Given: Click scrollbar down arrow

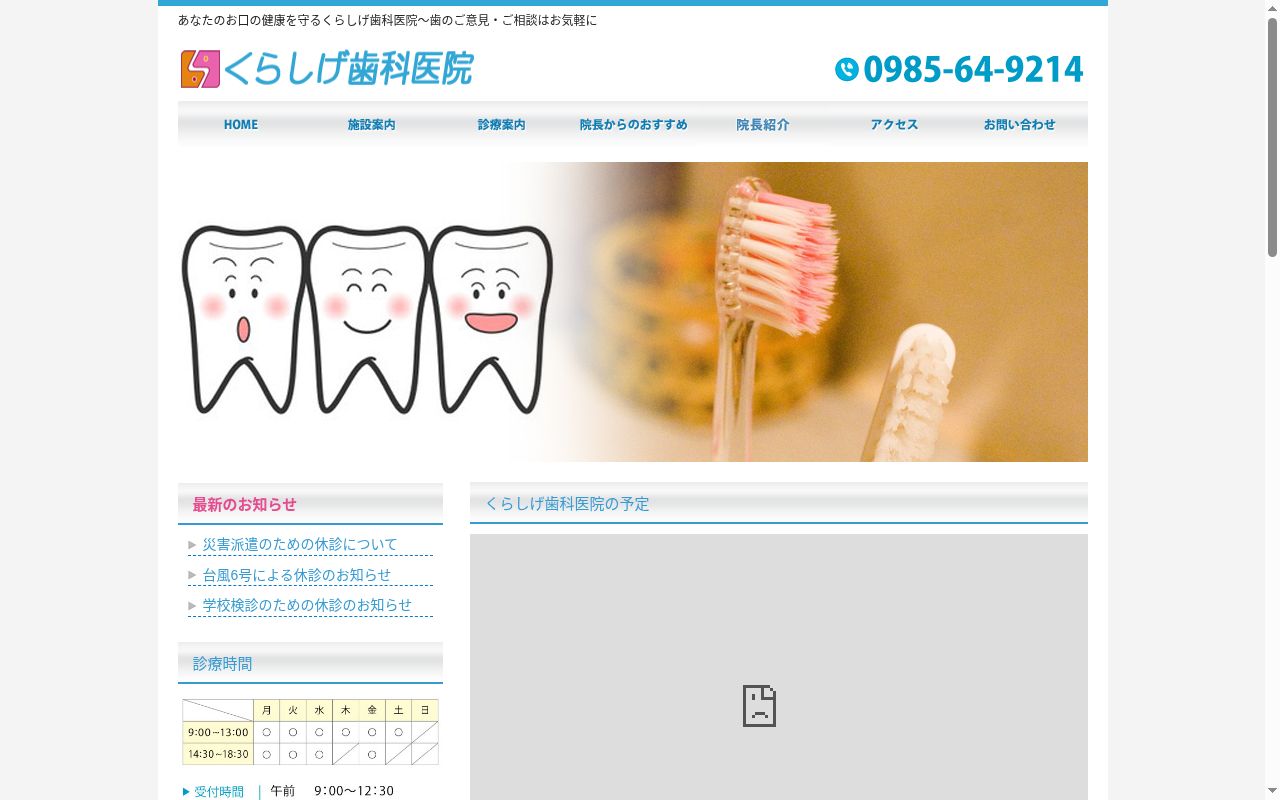Looking at the screenshot, I should (1272, 792).
